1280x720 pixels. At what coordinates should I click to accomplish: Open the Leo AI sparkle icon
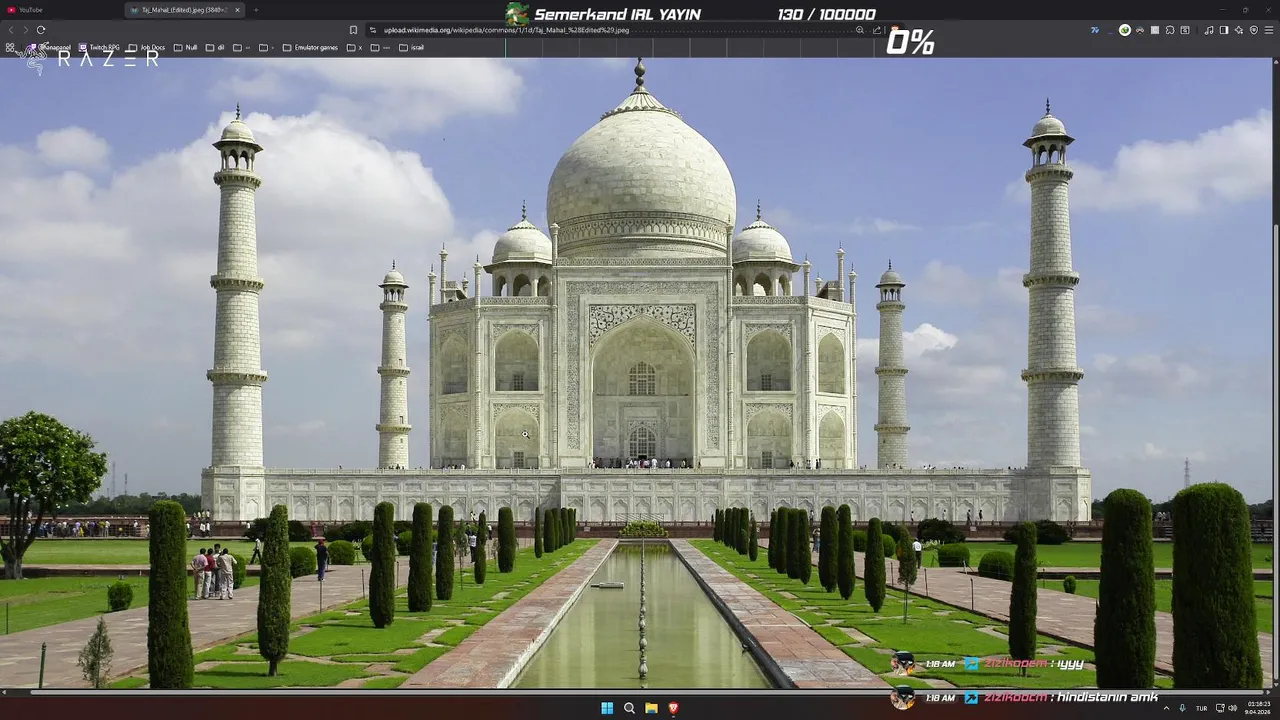tap(1239, 30)
